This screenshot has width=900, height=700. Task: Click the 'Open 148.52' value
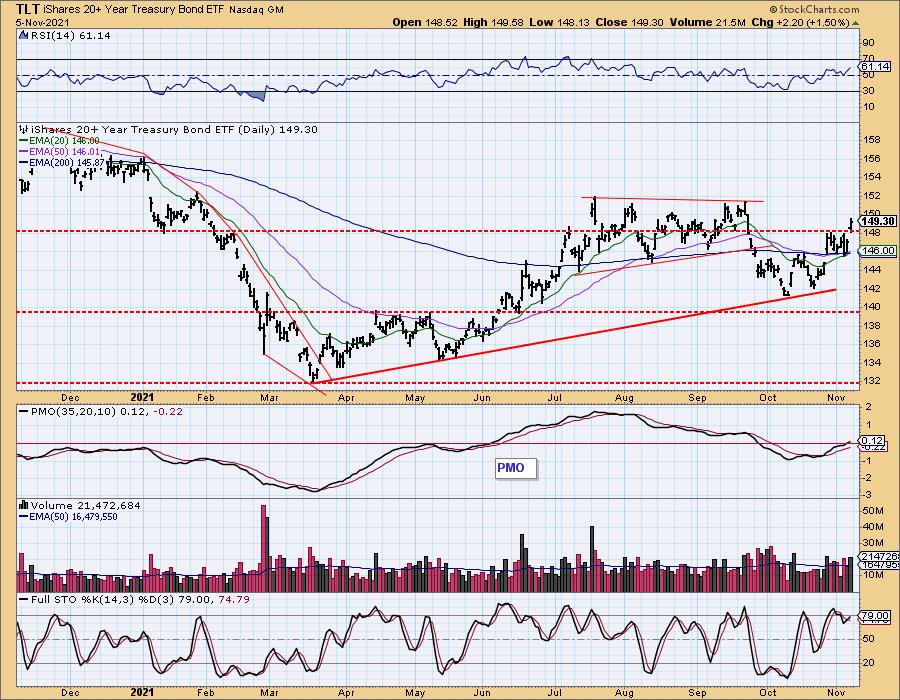click(425, 22)
